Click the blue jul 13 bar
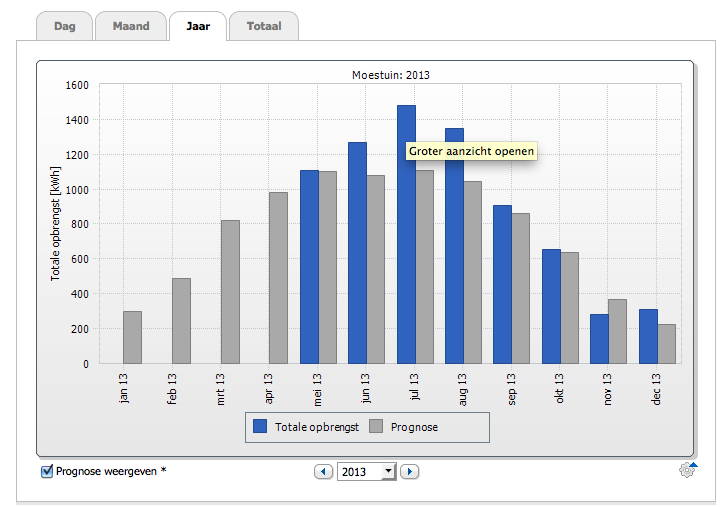 (x=406, y=235)
